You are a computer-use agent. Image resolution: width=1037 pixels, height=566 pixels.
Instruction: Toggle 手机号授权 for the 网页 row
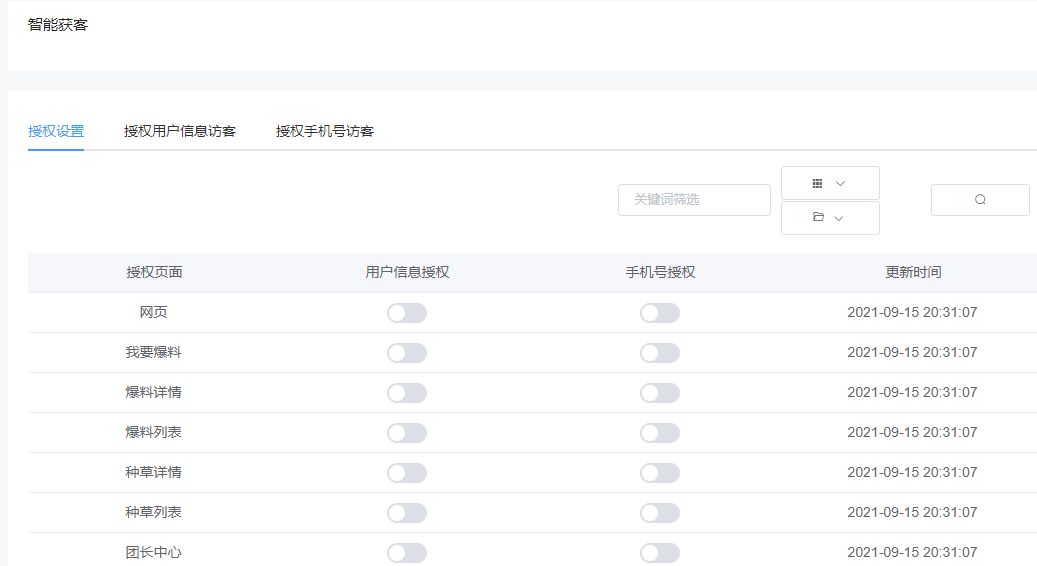click(660, 313)
